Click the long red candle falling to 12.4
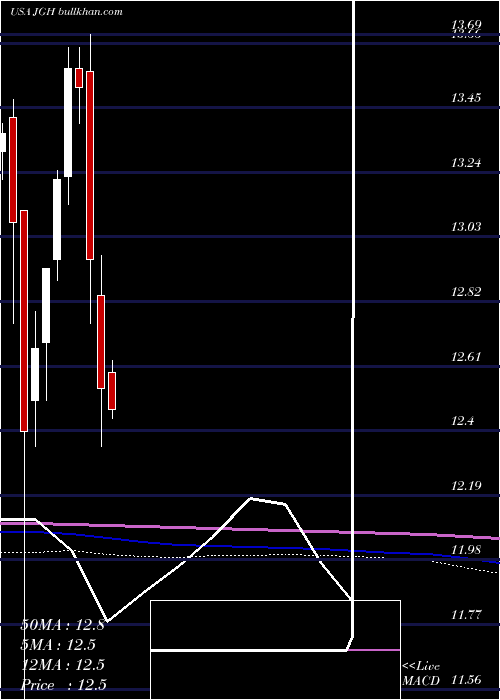Image resolution: width=500 pixels, height=700 pixels. pos(24,321)
